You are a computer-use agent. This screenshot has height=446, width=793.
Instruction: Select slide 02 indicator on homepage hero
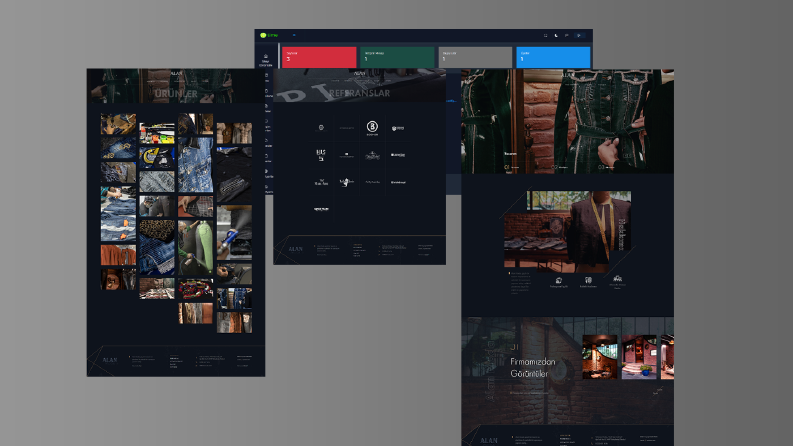[x=559, y=167]
